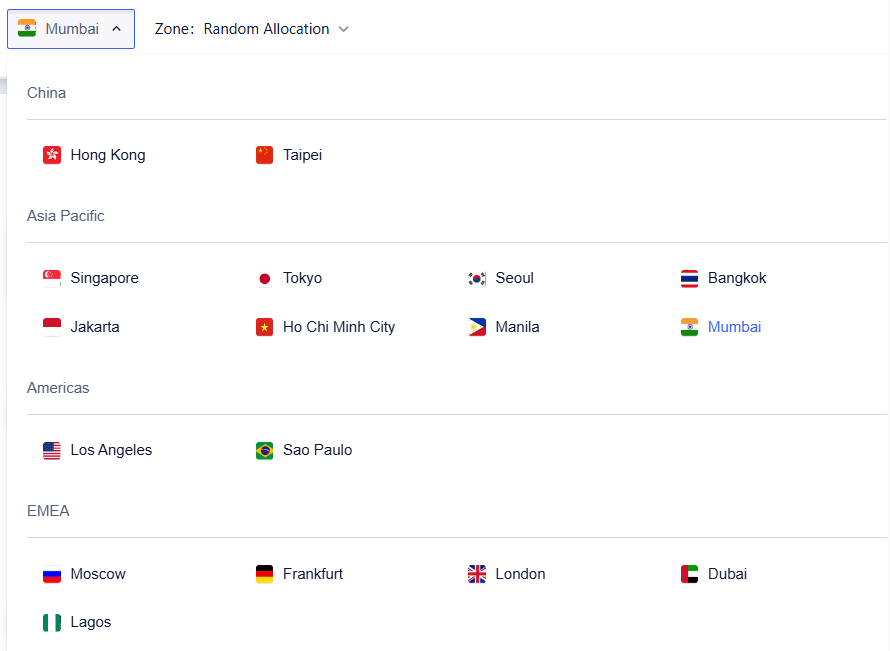Viewport: 890px width, 651px height.
Task: Select Taipei in the China group
Action: (302, 155)
